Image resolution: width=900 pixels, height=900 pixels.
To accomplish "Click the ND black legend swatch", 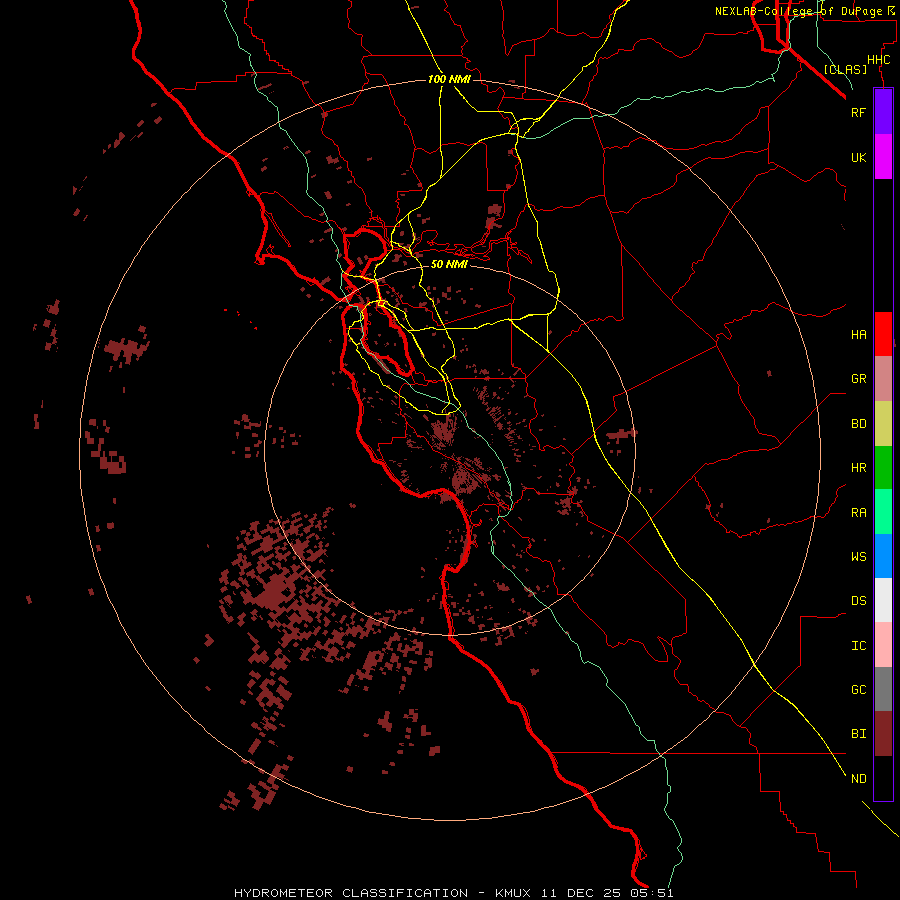I will pyautogui.click(x=883, y=778).
